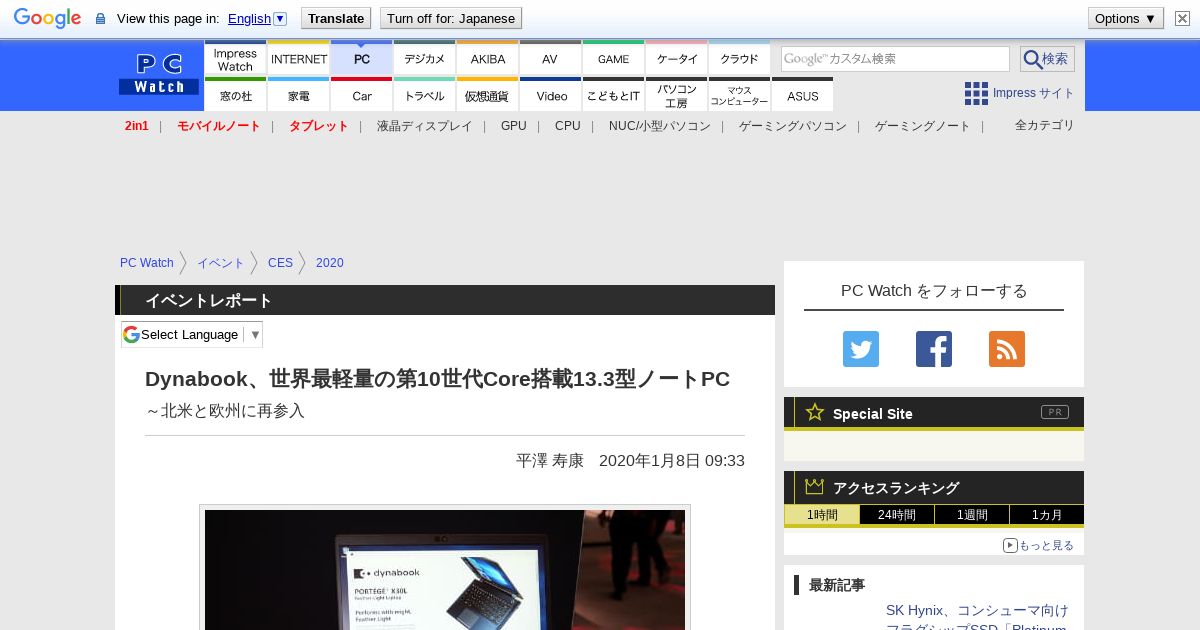This screenshot has height=630, width=1200.
Task: Click the イベント breadcrumb link
Action: [221, 263]
